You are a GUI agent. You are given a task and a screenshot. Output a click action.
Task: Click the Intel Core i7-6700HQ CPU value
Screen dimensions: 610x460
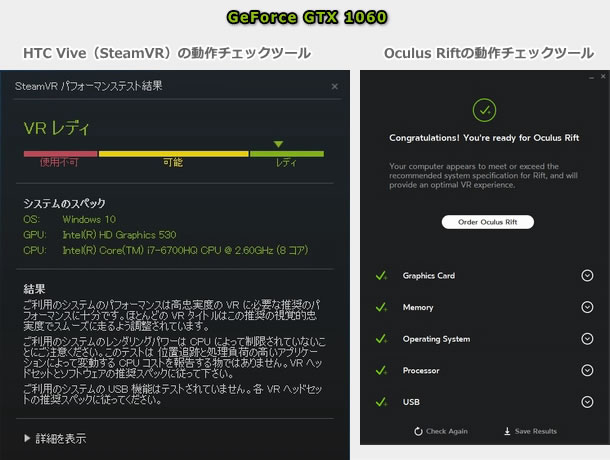point(186,250)
